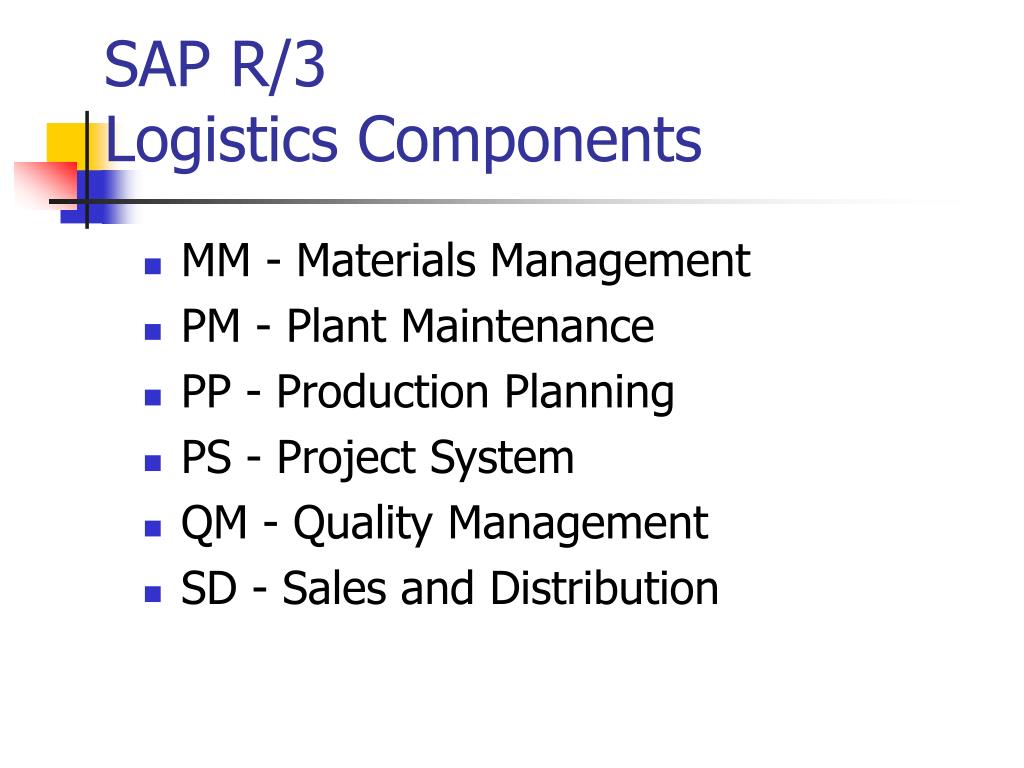Click the 'Logistics Components' heading text
This screenshot has width=1024, height=768.
tap(403, 142)
